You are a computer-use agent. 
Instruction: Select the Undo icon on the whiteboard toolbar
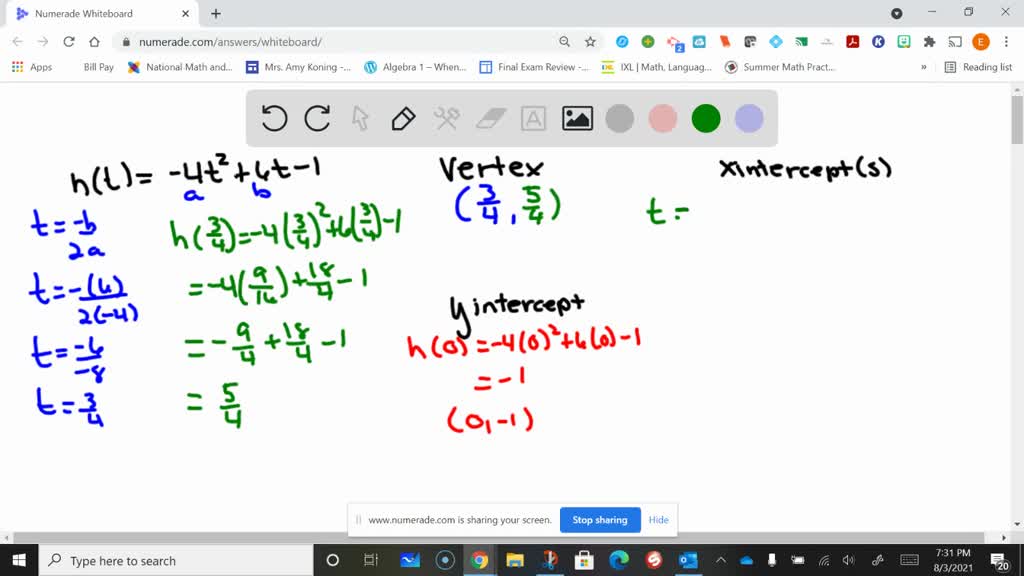pos(273,118)
